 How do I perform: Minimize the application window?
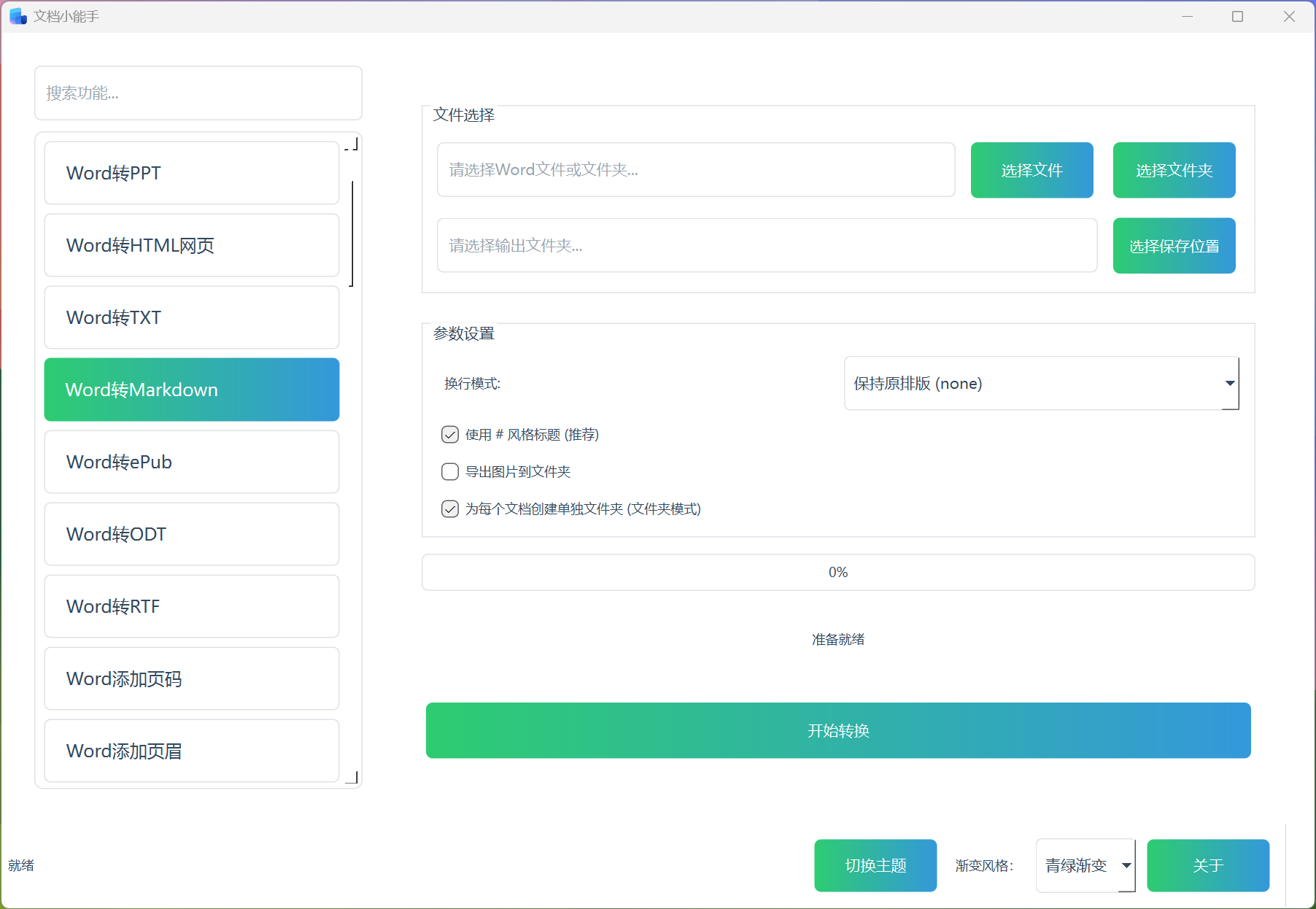click(1187, 16)
